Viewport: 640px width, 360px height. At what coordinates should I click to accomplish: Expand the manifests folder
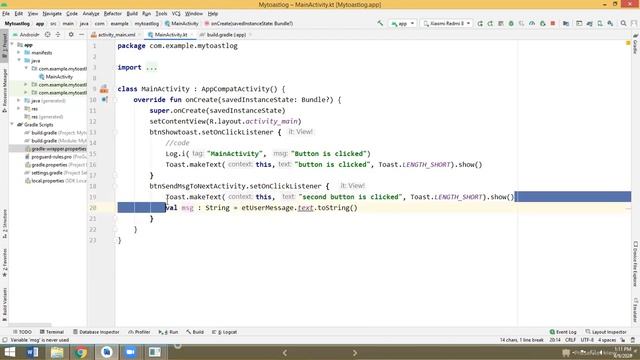click(x=19, y=53)
